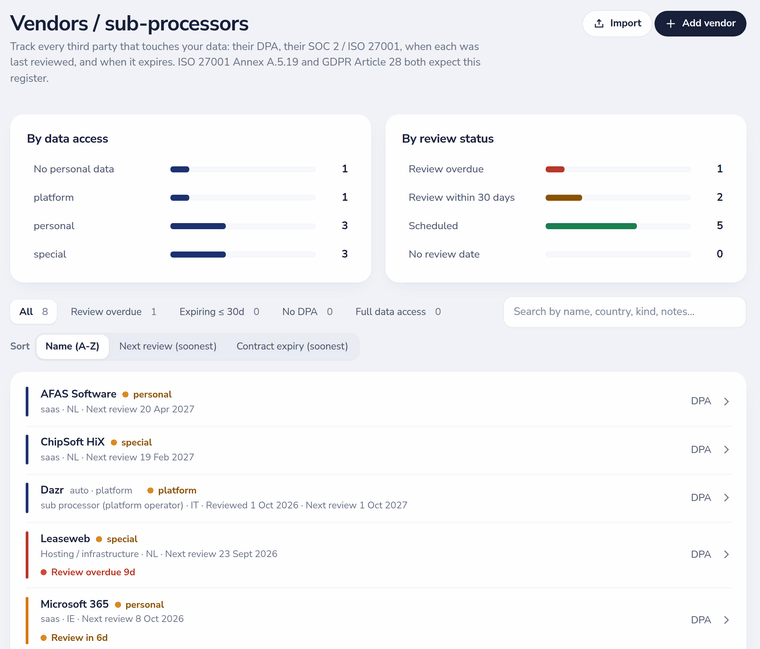760x649 pixels.
Task: Click the 'personal' data access label in chart
Action: [54, 226]
